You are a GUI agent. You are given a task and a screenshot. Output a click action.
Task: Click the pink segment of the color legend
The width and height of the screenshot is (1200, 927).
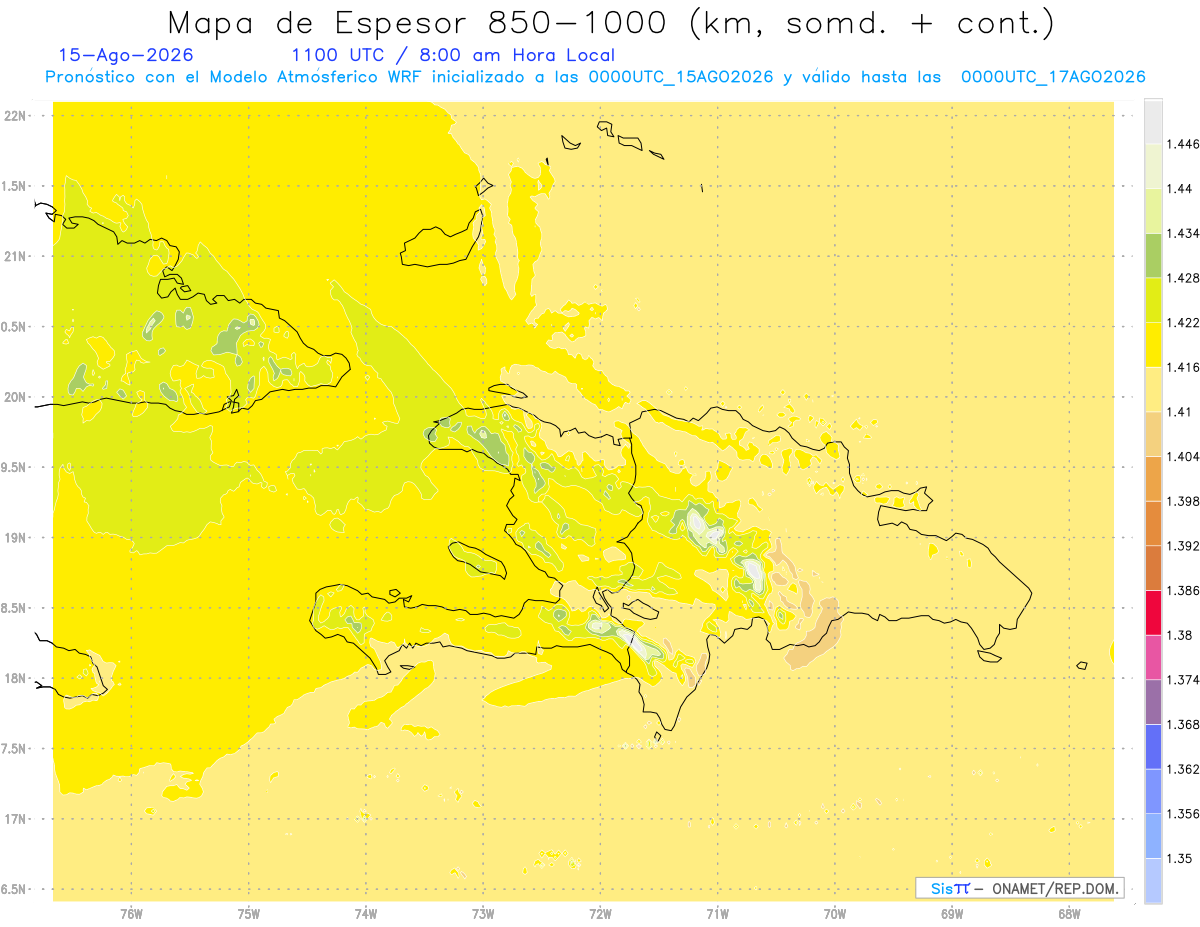pyautogui.click(x=1153, y=658)
